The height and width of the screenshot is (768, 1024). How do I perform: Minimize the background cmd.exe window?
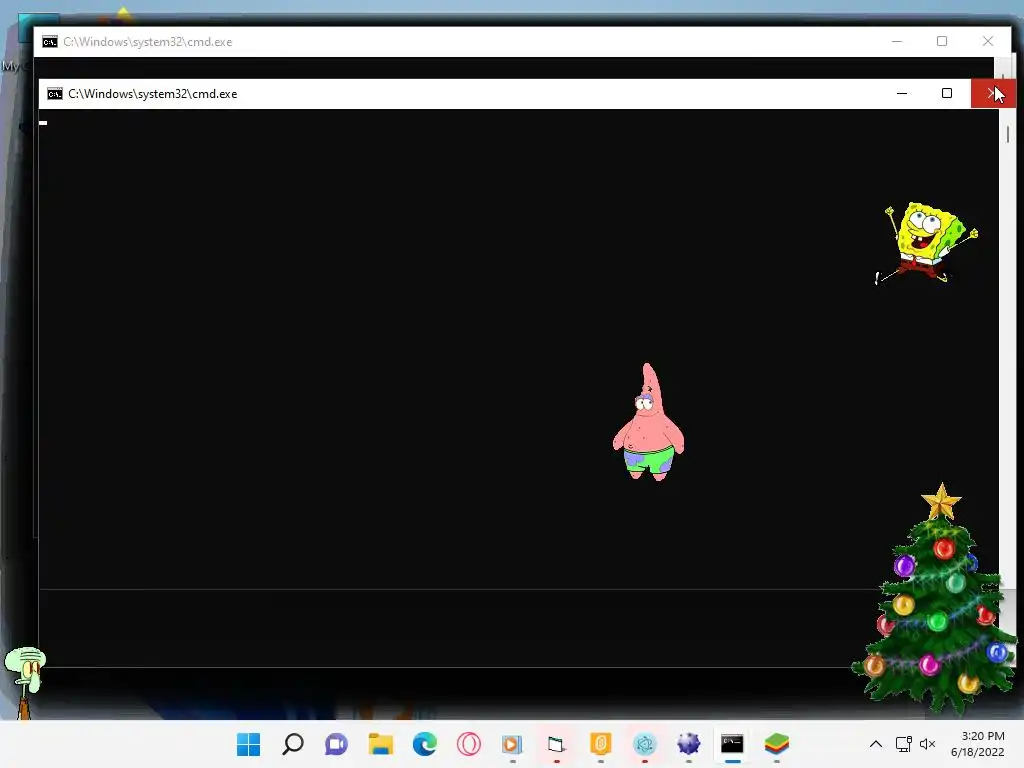[897, 41]
